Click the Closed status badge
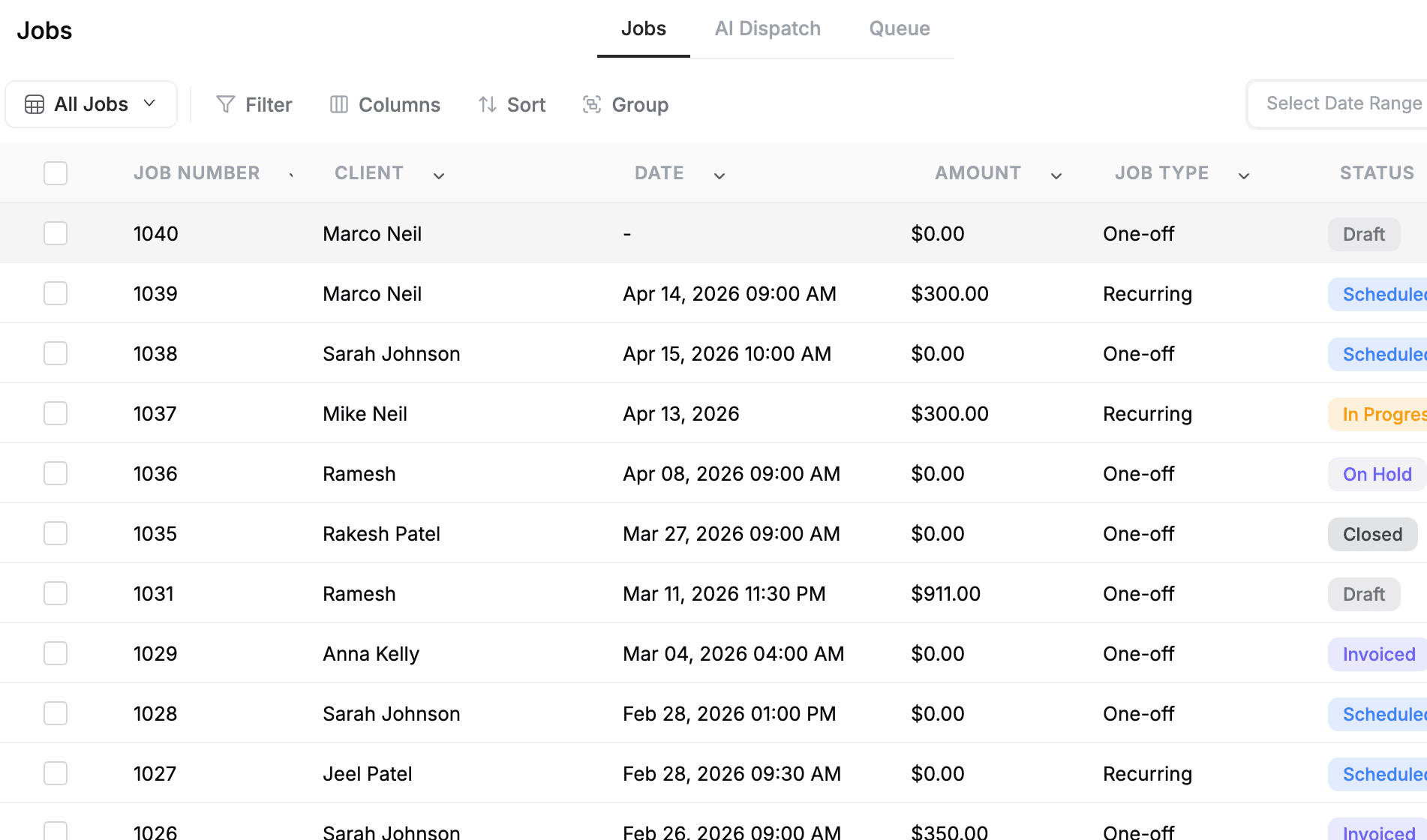 point(1372,534)
